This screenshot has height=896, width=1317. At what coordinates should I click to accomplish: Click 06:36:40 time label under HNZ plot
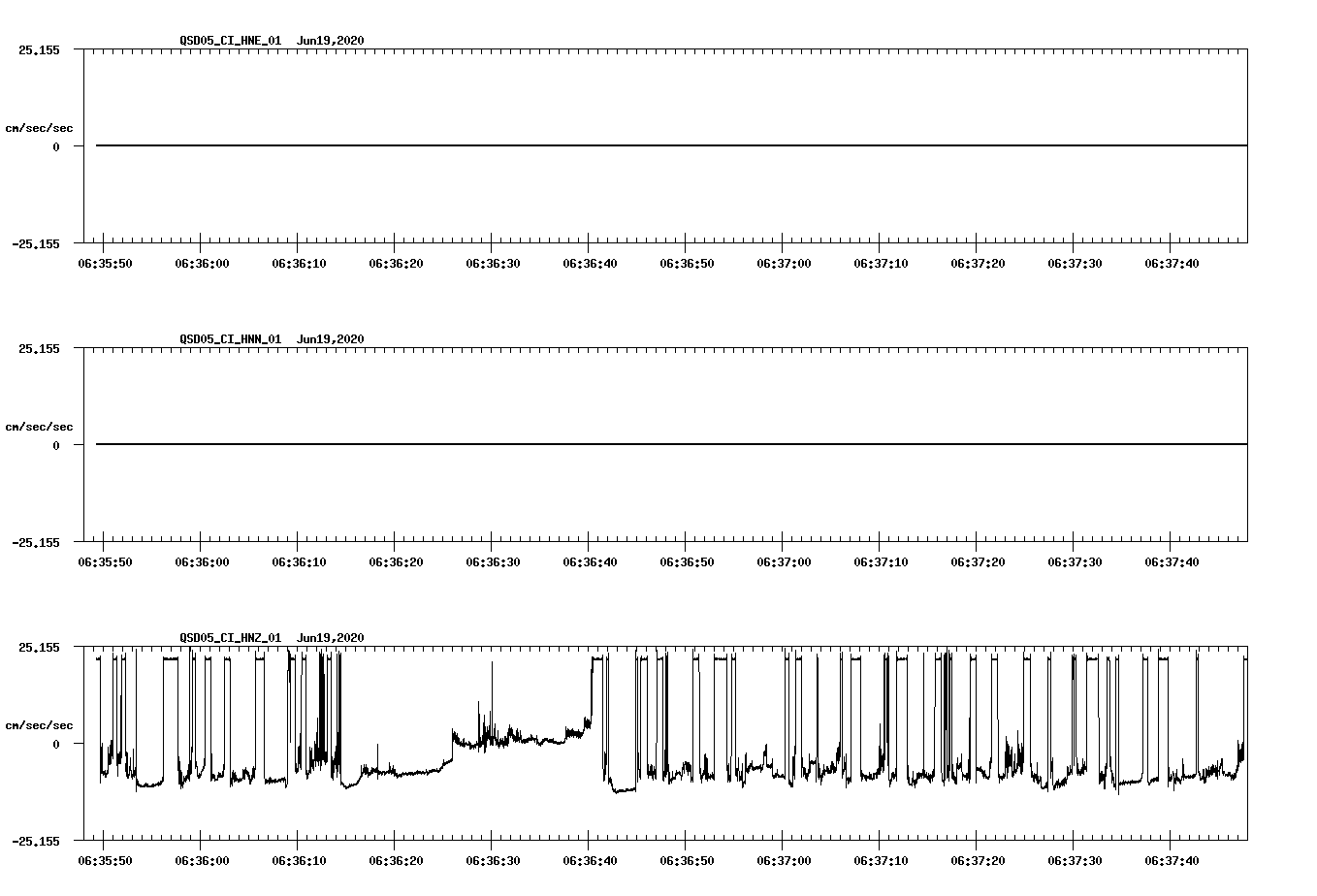click(x=590, y=861)
